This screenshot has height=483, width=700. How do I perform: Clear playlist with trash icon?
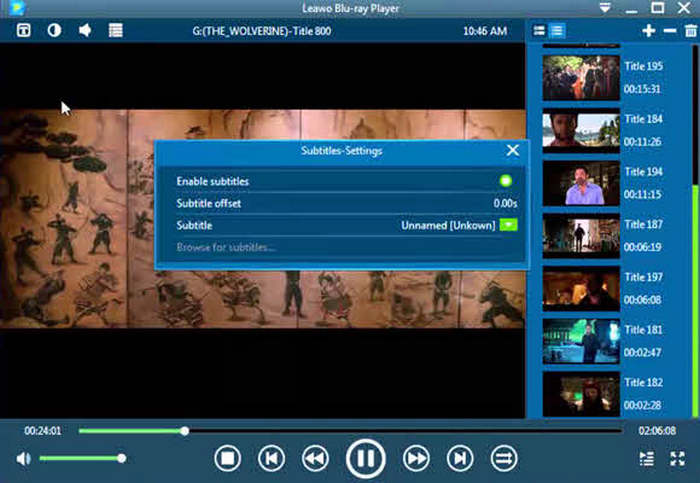(691, 31)
